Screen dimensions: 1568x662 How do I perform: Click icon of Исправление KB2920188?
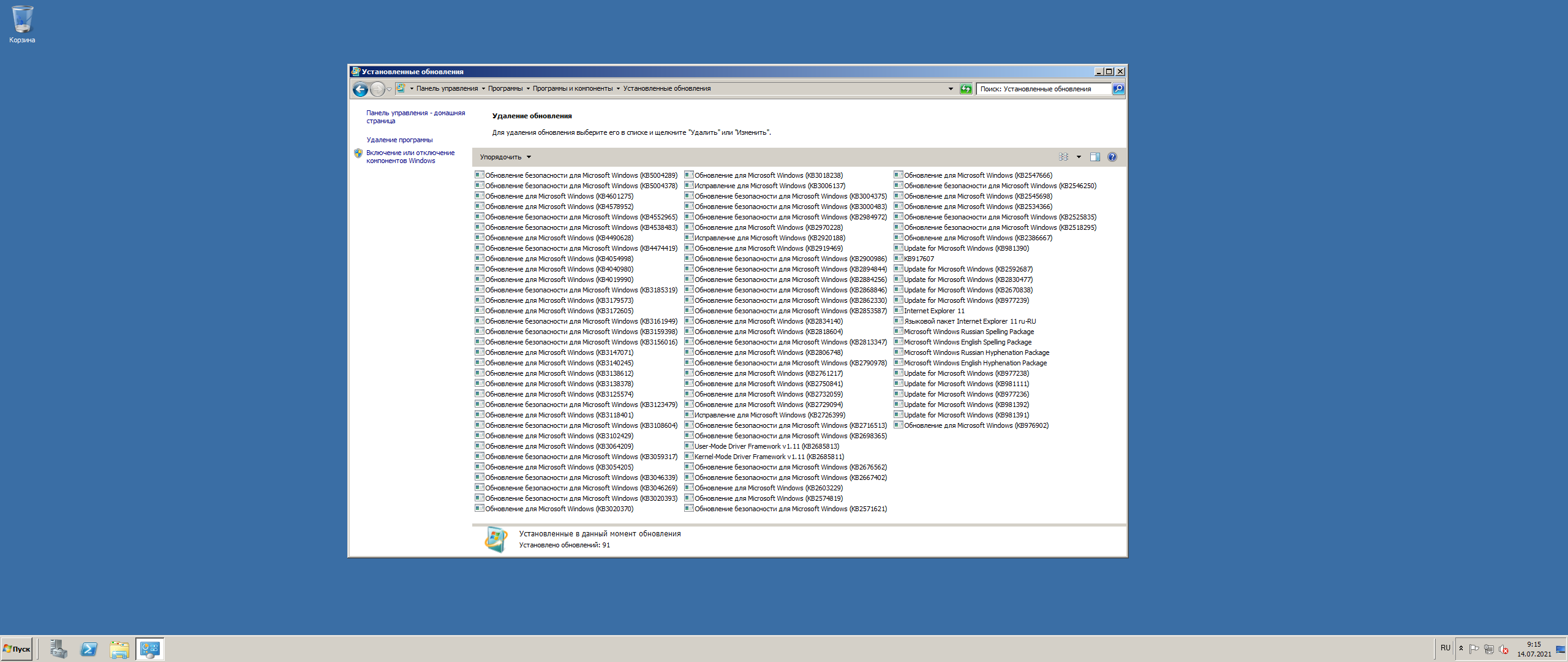689,237
